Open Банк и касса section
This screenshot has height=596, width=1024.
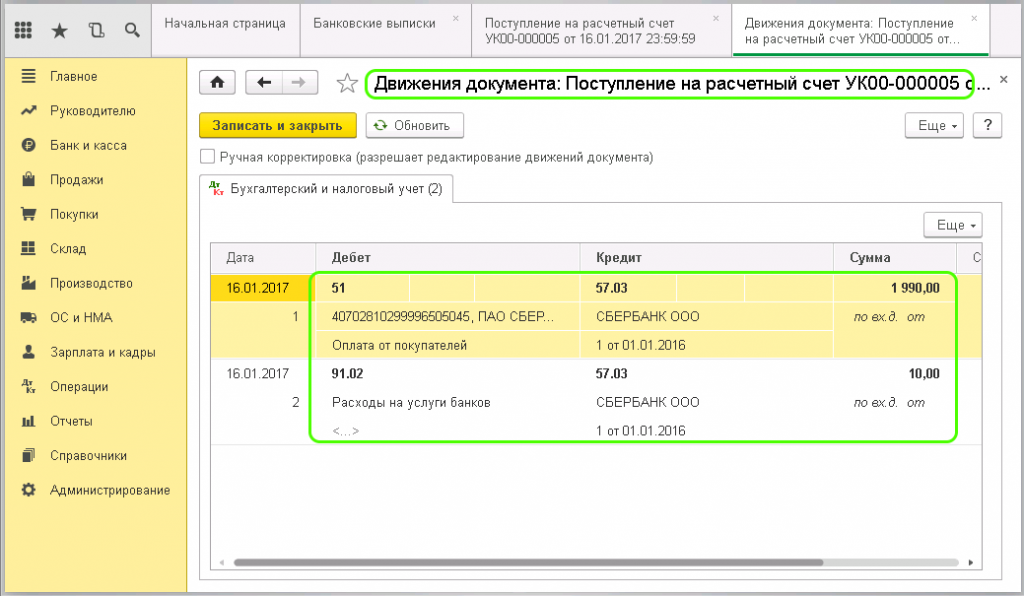click(88, 145)
